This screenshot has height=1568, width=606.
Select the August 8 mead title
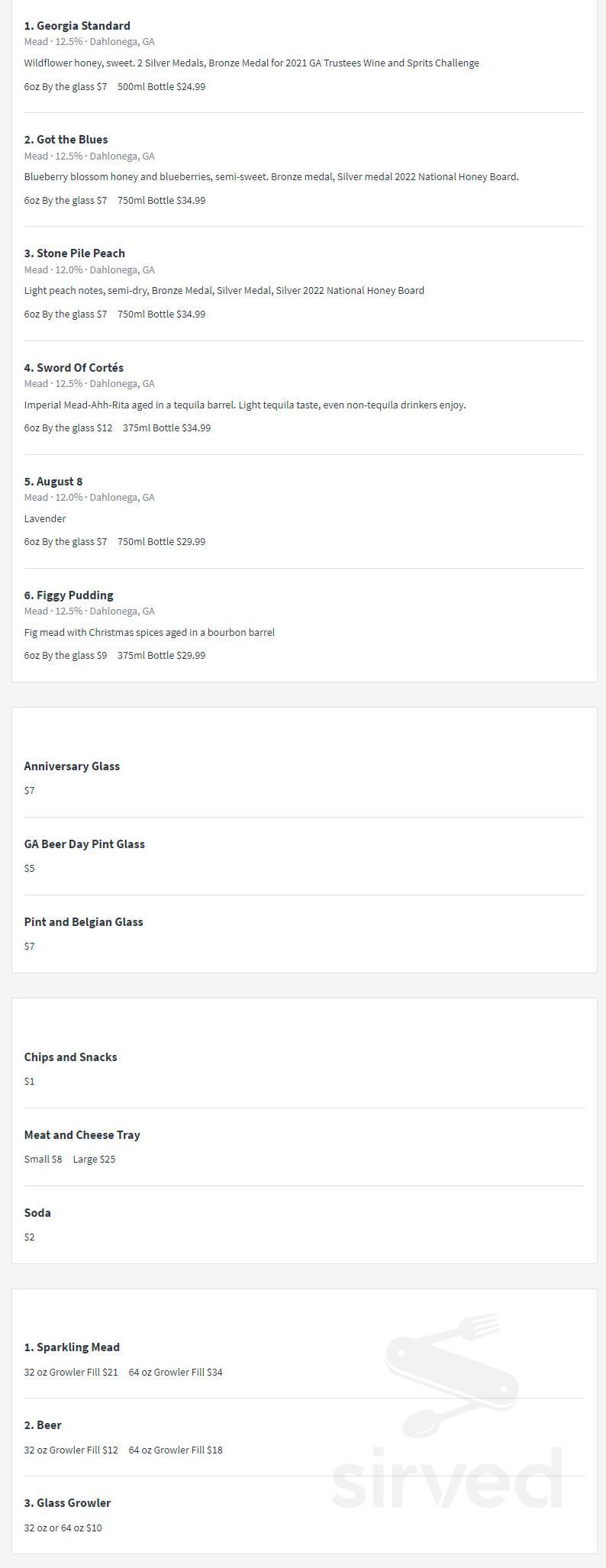(53, 482)
